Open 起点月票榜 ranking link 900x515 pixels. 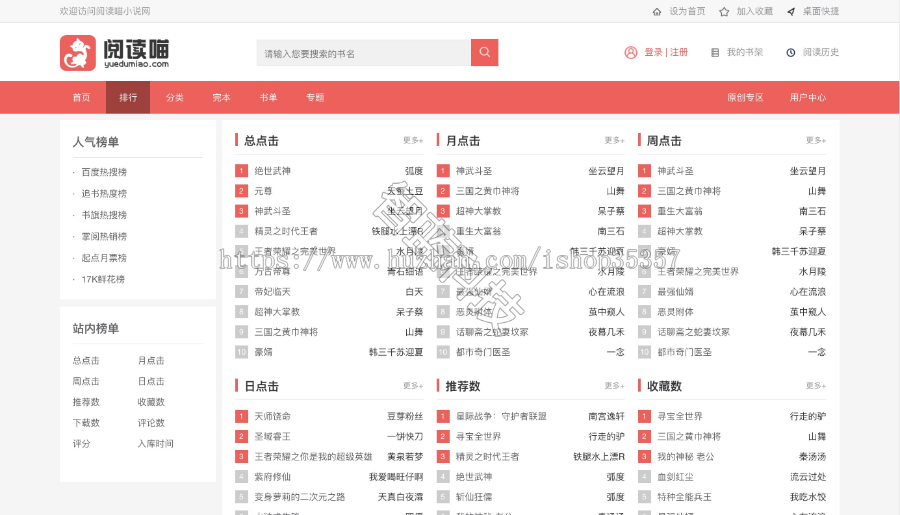tap(104, 258)
